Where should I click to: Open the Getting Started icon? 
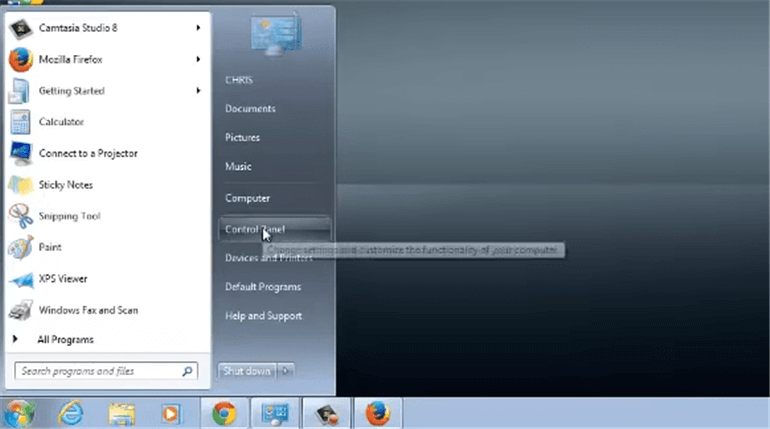pyautogui.click(x=20, y=91)
